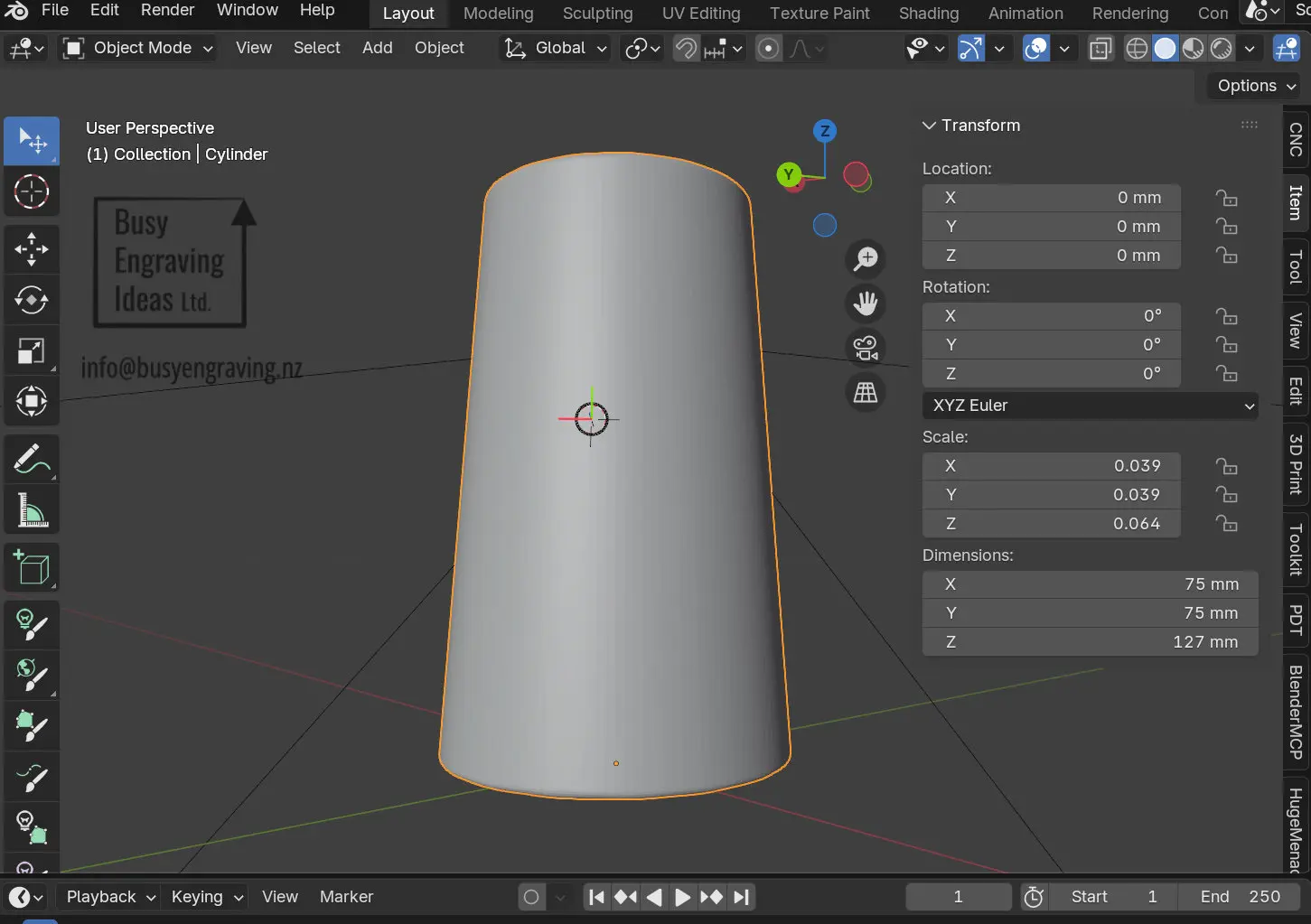Toggle camera view in the viewport
This screenshot has height=924, width=1311.
point(866,348)
